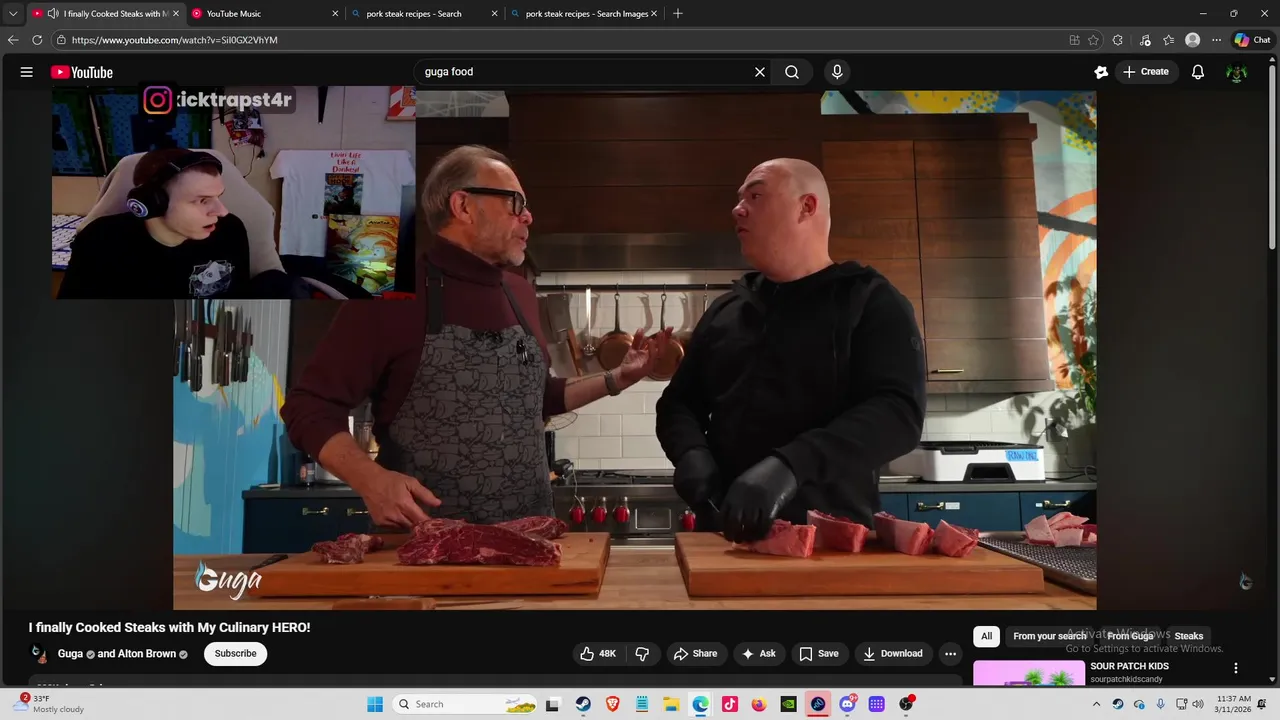The width and height of the screenshot is (1280, 720).
Task: Open the Create video menu
Action: click(1146, 72)
